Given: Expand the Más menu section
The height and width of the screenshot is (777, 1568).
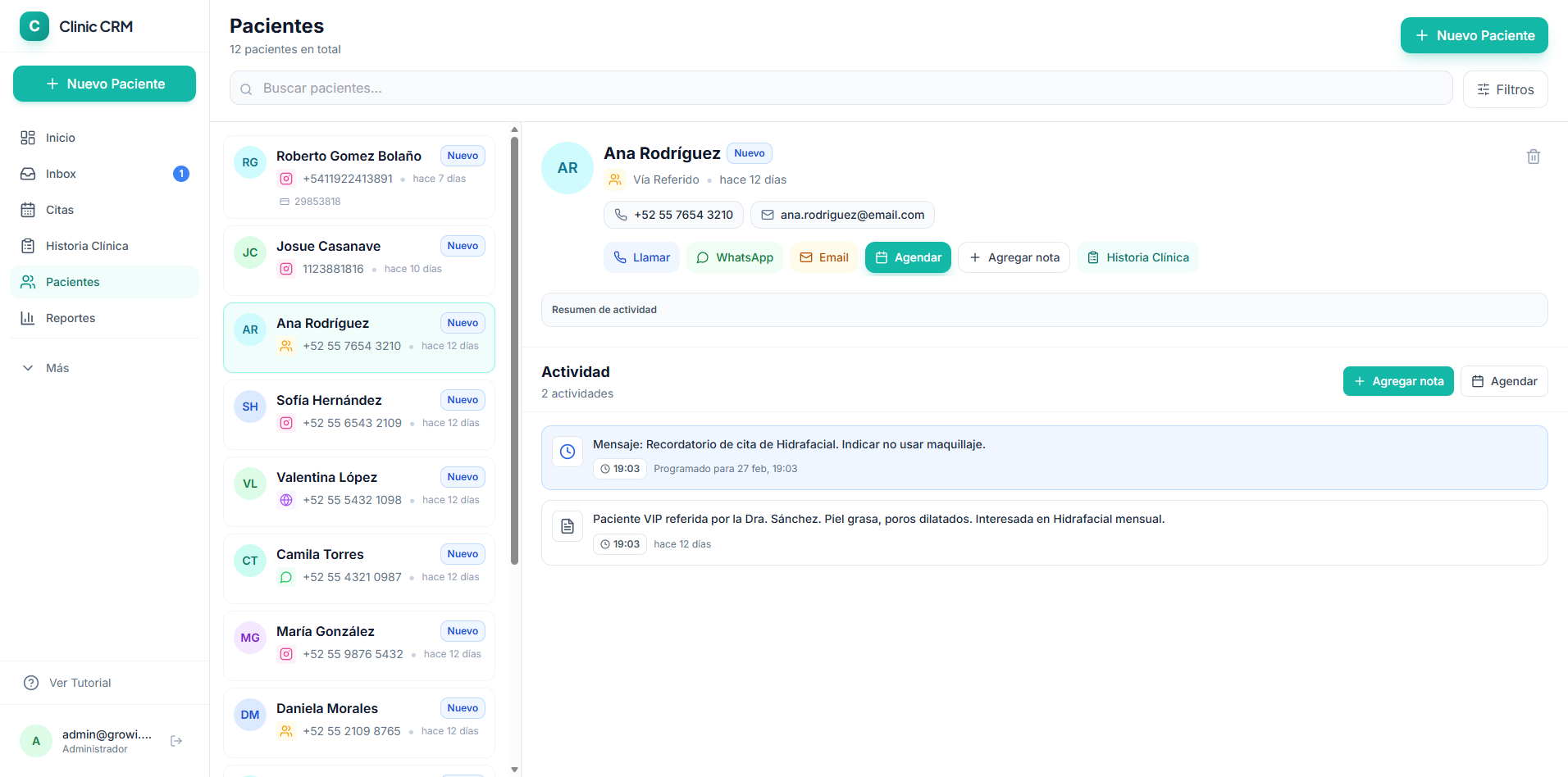Looking at the screenshot, I should (105, 368).
